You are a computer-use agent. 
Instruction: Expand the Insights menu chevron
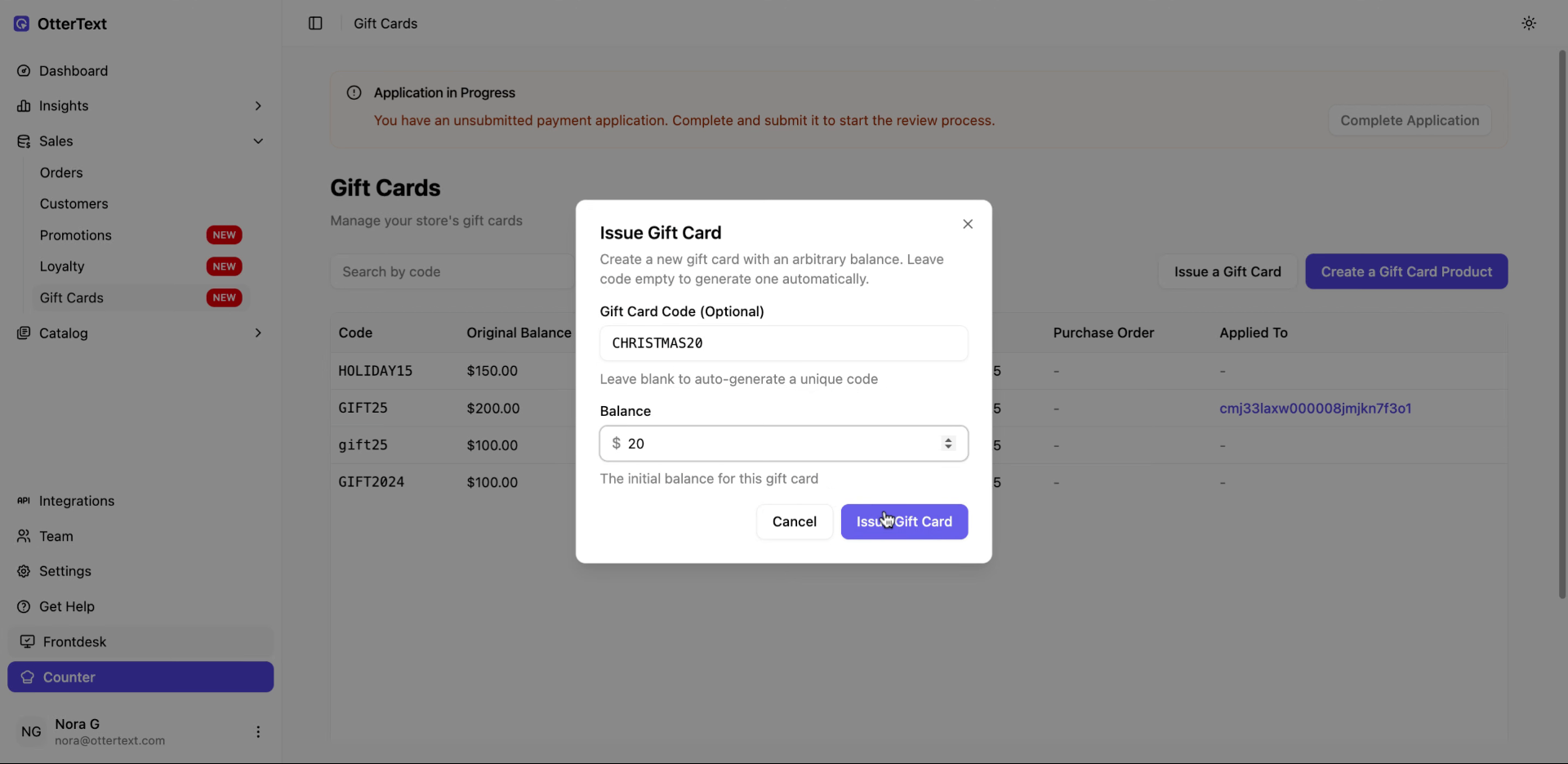[x=258, y=106]
